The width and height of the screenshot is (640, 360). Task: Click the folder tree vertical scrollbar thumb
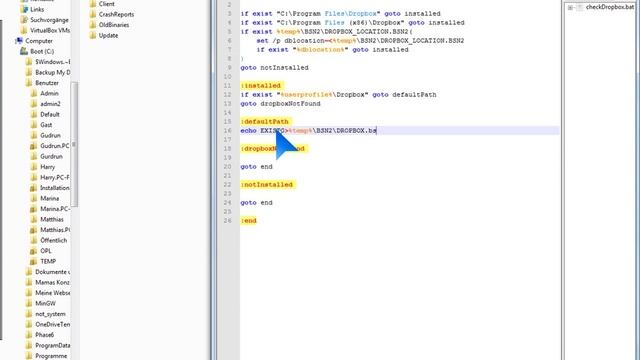tap(74, 144)
